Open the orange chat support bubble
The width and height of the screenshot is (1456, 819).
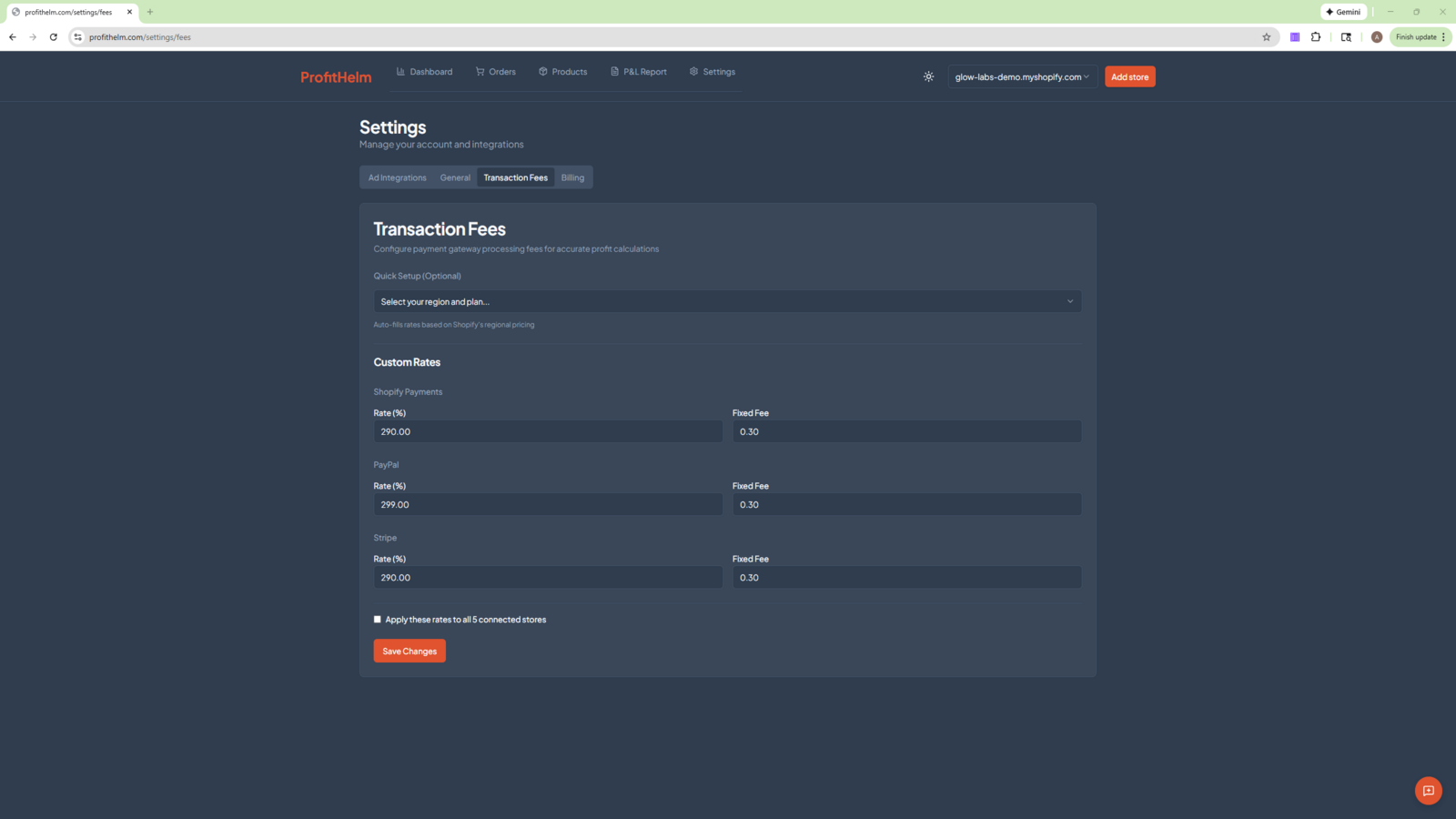(x=1428, y=791)
